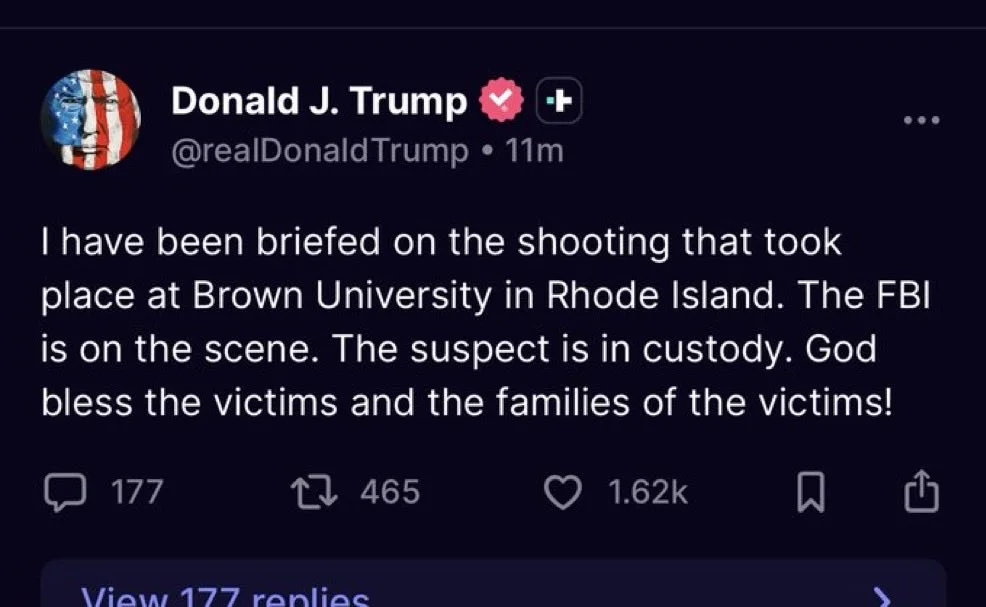The width and height of the screenshot is (986, 607).
Task: Tap the plus follow icon beside the badge
Action: (560, 100)
